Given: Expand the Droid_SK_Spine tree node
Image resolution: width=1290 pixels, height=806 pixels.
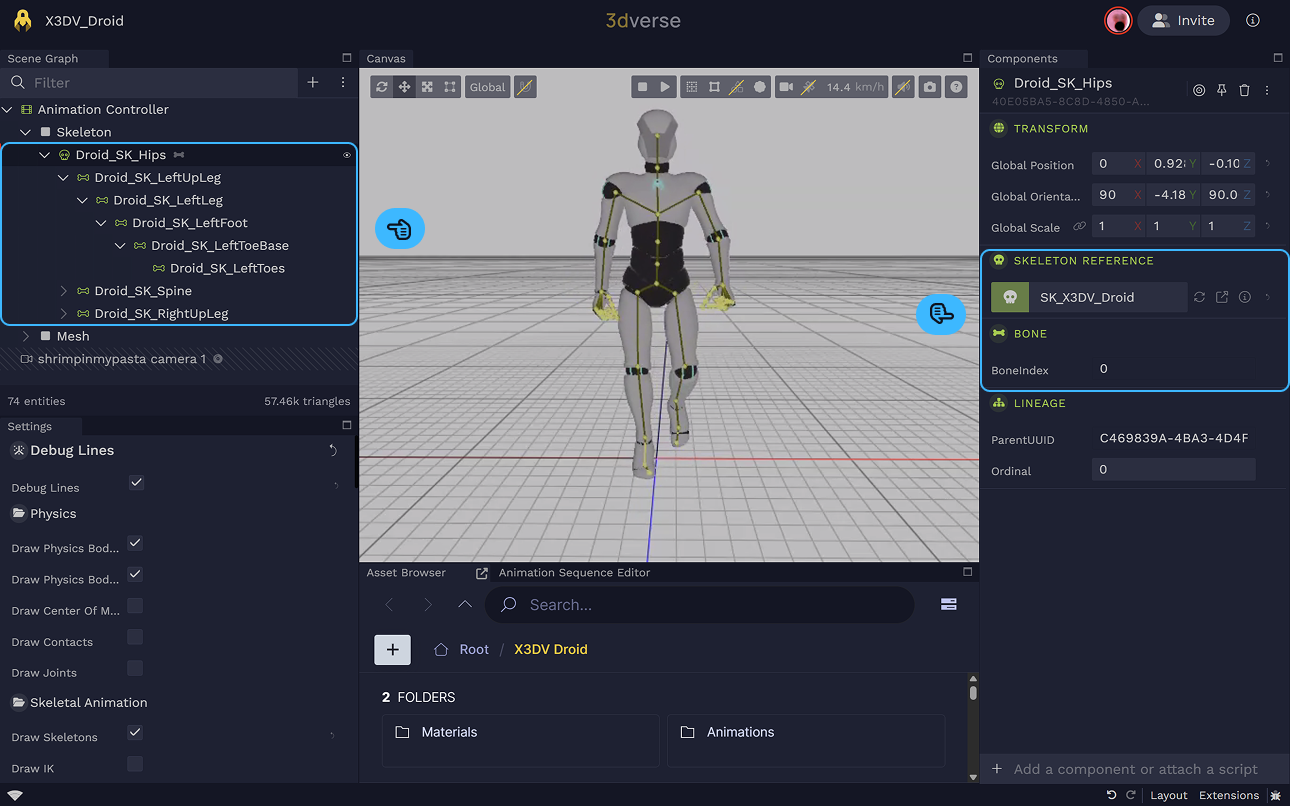Looking at the screenshot, I should point(64,291).
